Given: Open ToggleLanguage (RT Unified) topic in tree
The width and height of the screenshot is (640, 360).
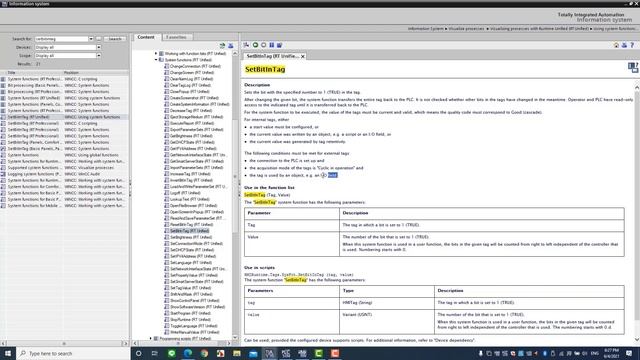Looking at the screenshot, I should tap(193, 326).
